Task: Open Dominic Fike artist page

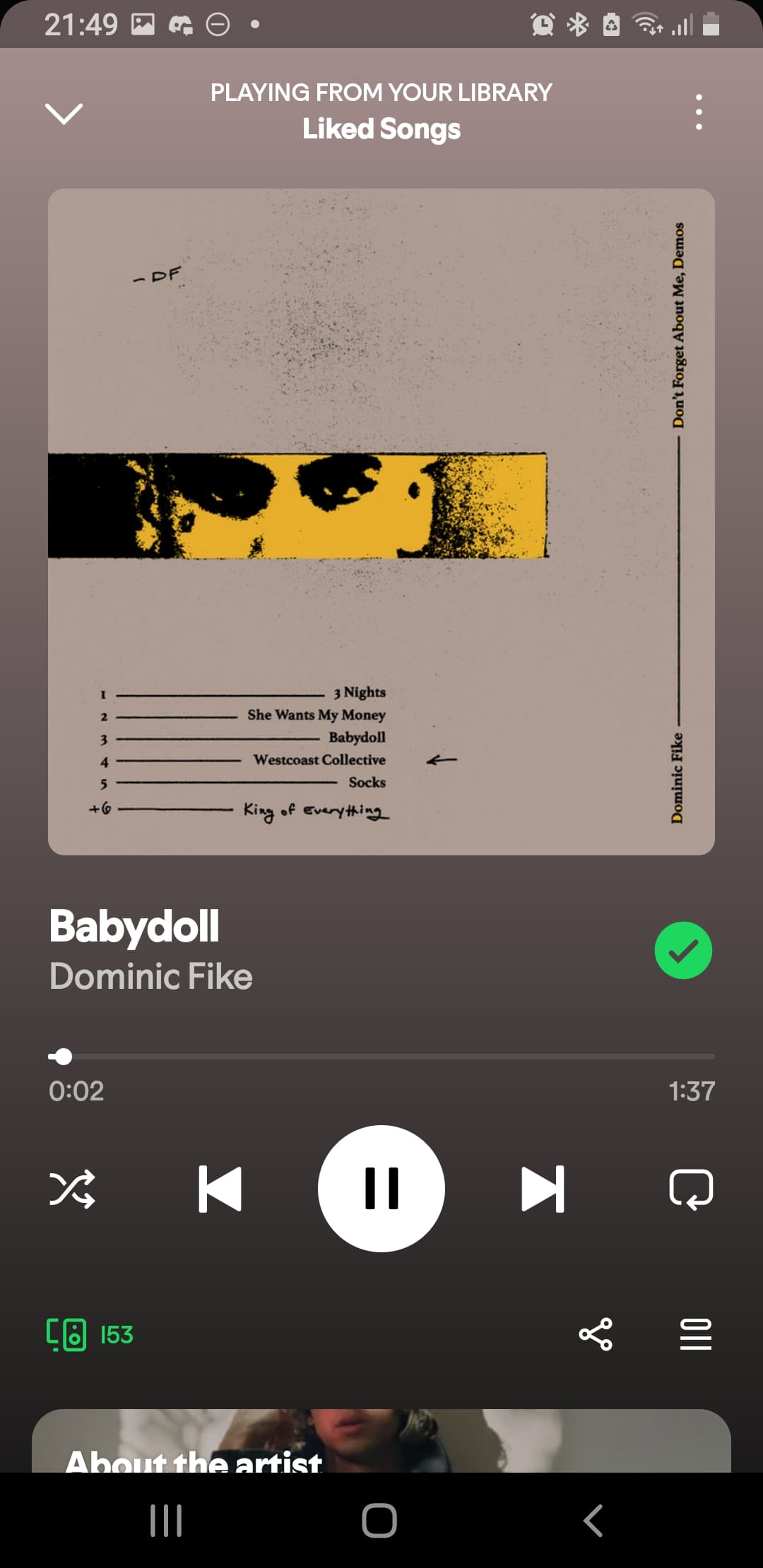Action: pyautogui.click(x=150, y=977)
